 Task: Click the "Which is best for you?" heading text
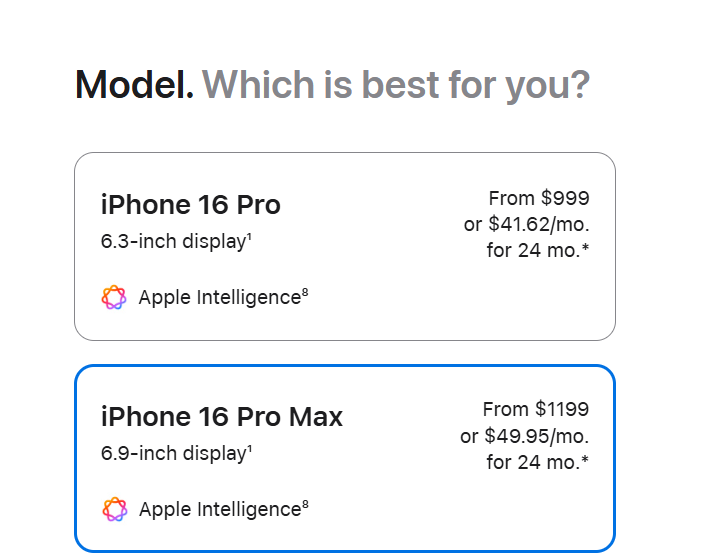396,85
